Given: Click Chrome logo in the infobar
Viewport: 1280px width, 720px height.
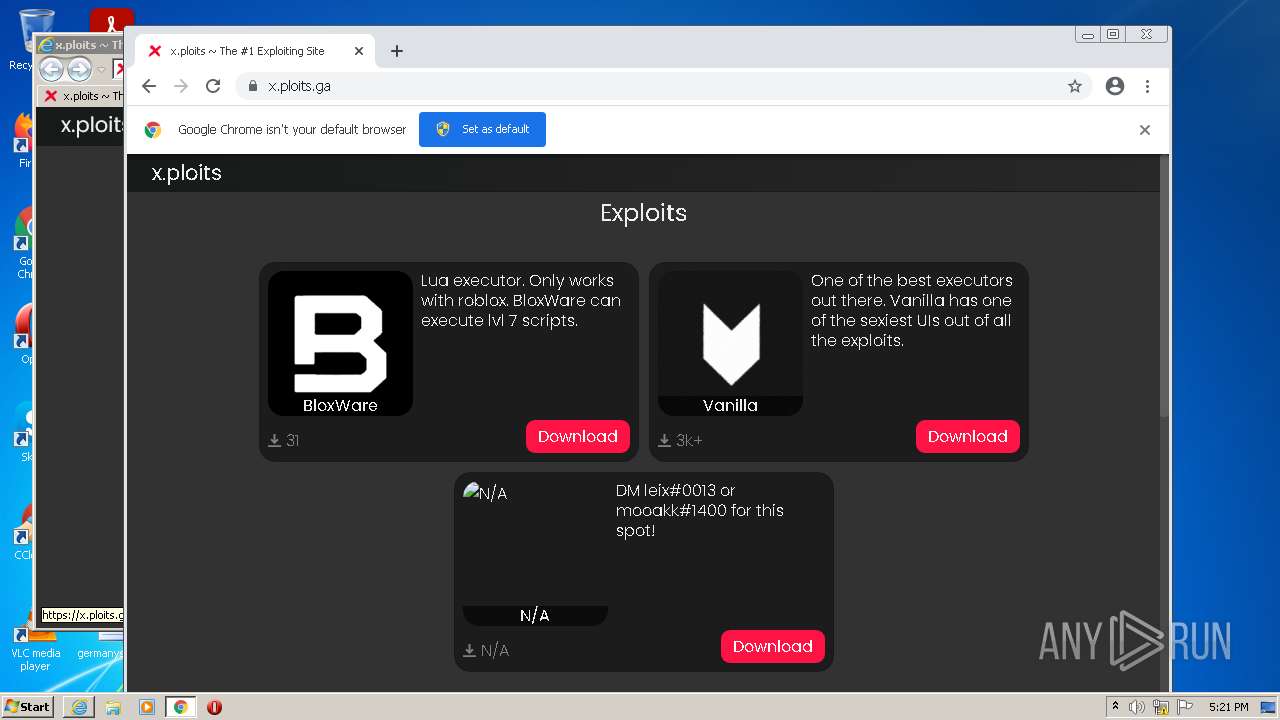Looking at the screenshot, I should [153, 130].
